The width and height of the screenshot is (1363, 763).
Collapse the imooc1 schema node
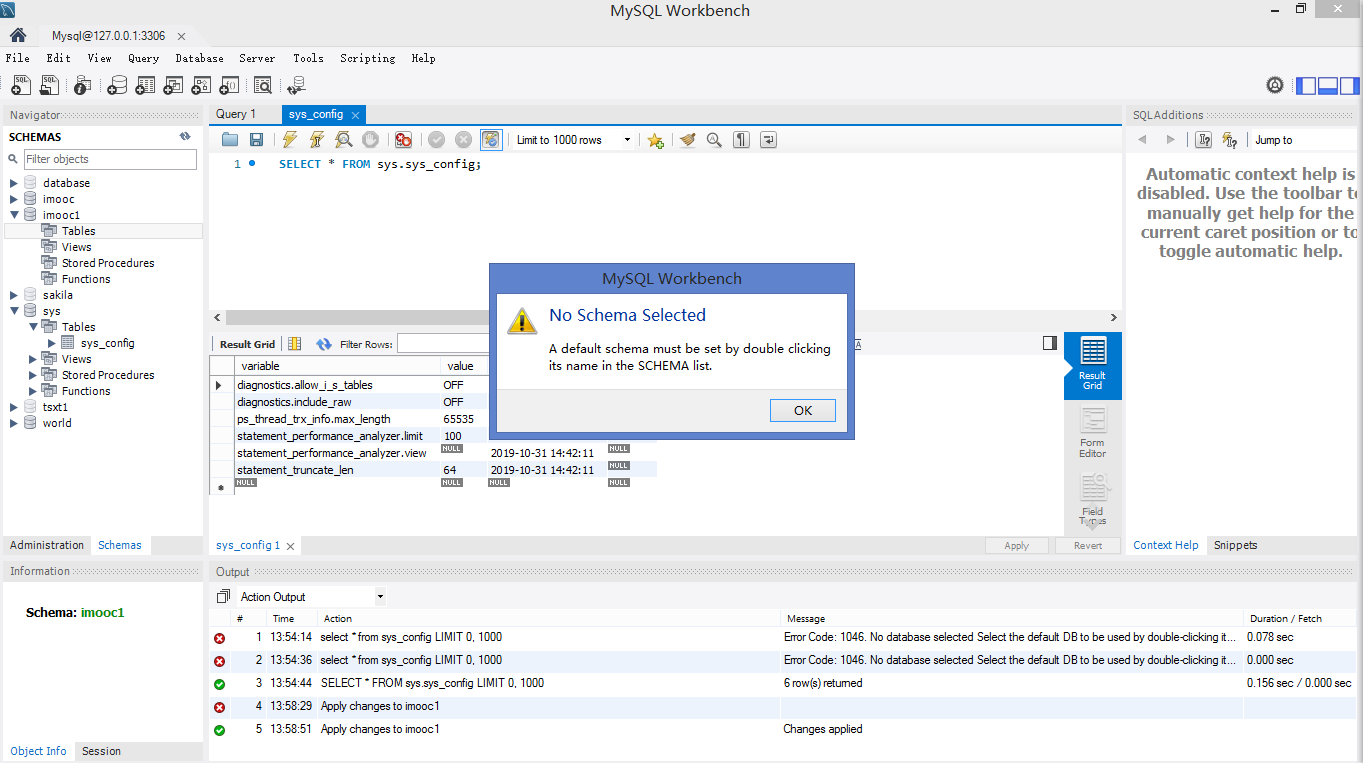[x=14, y=215]
